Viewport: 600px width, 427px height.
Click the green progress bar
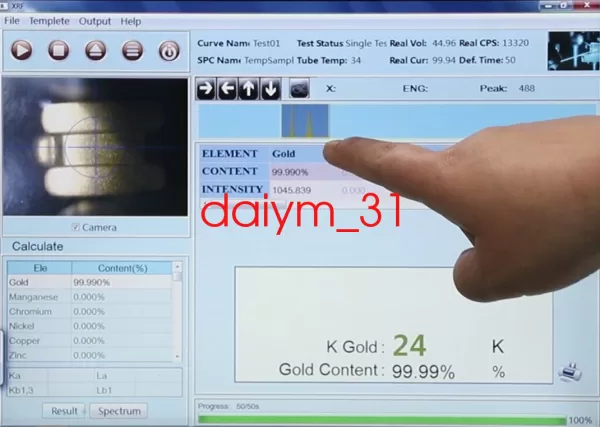pos(382,420)
